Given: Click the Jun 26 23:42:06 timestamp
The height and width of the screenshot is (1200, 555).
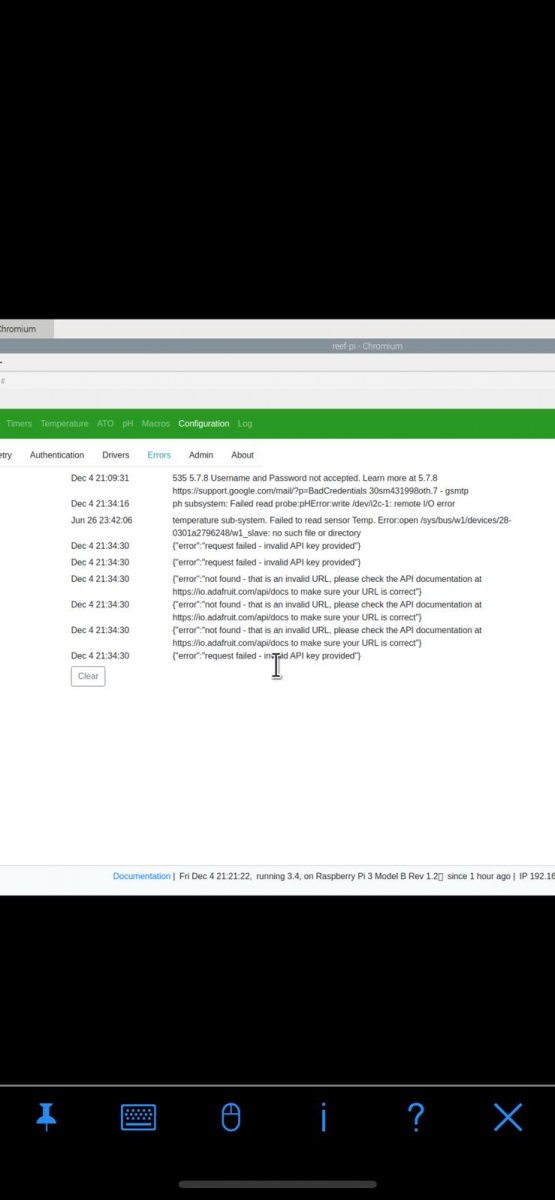Looking at the screenshot, I should 101,521.
